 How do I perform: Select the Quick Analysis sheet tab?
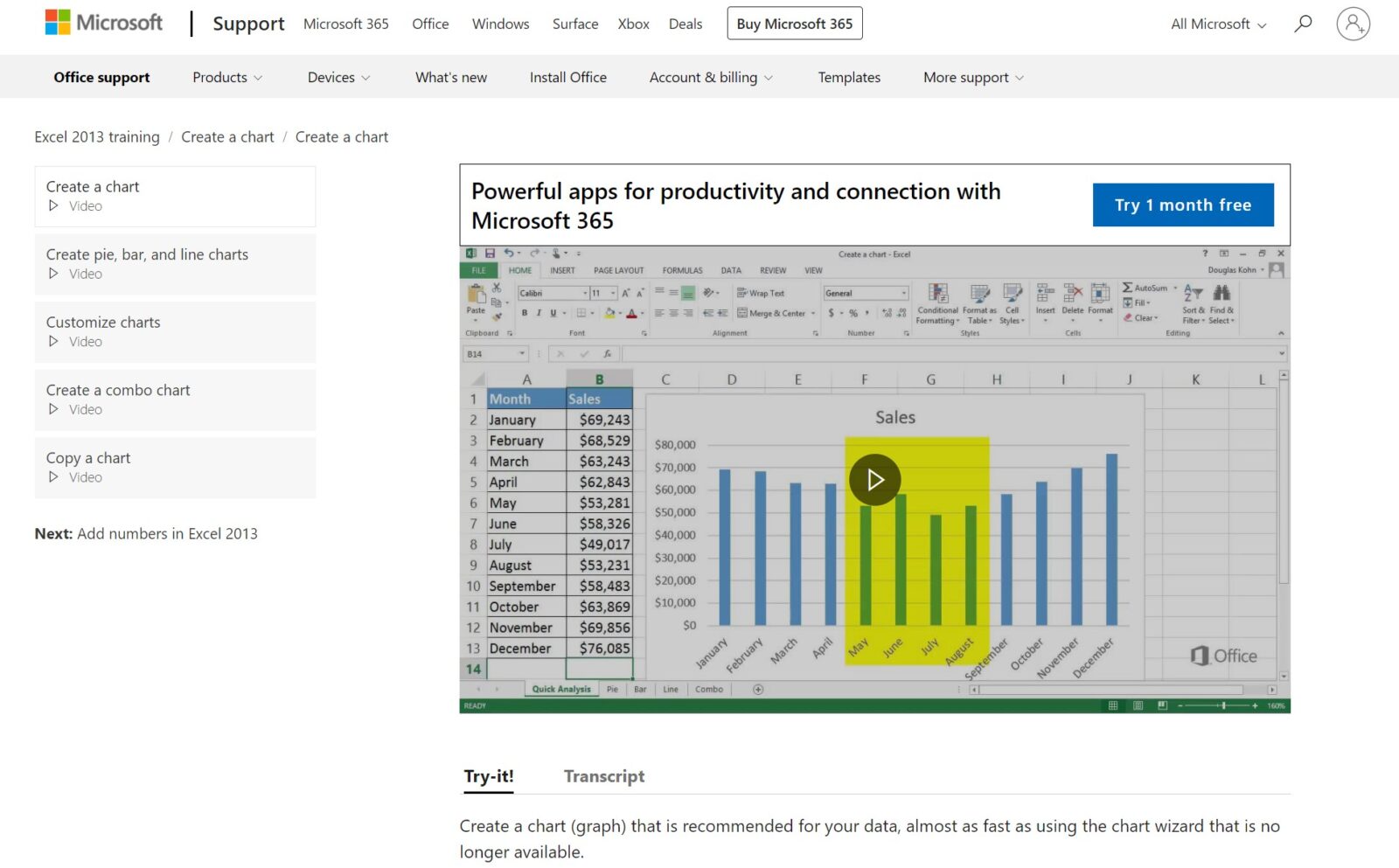561,689
